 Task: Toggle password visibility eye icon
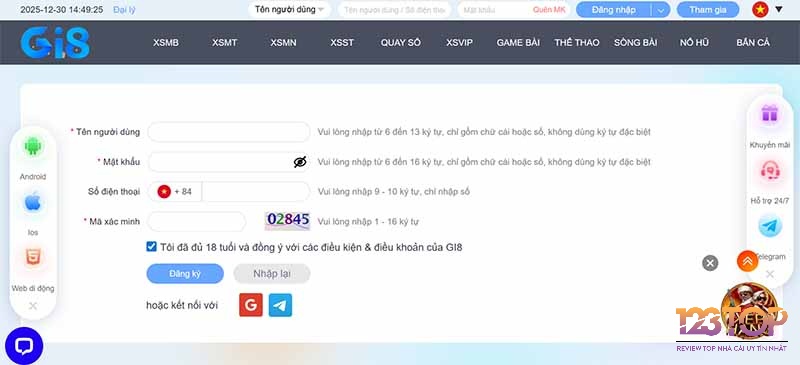pyautogui.click(x=300, y=162)
